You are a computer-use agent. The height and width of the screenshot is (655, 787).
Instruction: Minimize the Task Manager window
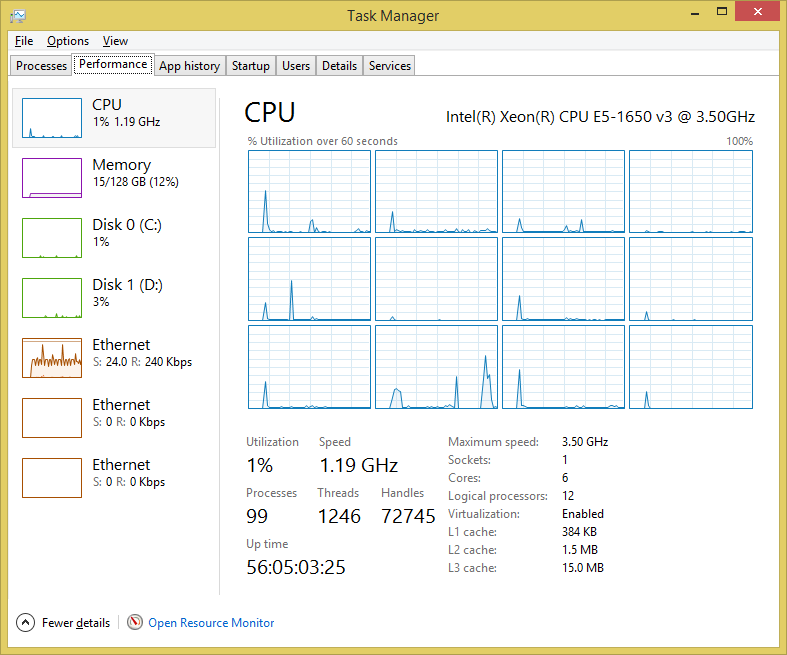click(695, 12)
